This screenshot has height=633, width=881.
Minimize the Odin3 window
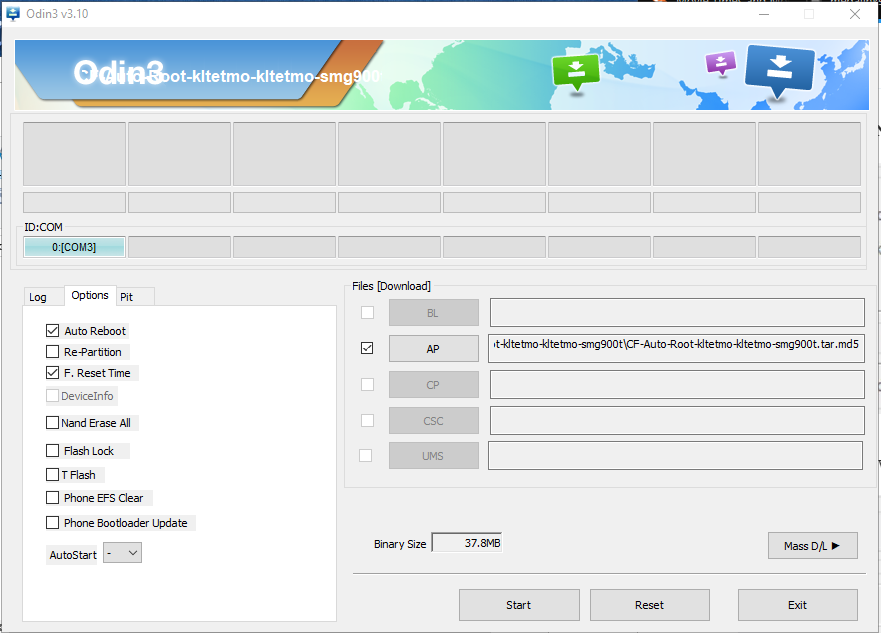764,14
